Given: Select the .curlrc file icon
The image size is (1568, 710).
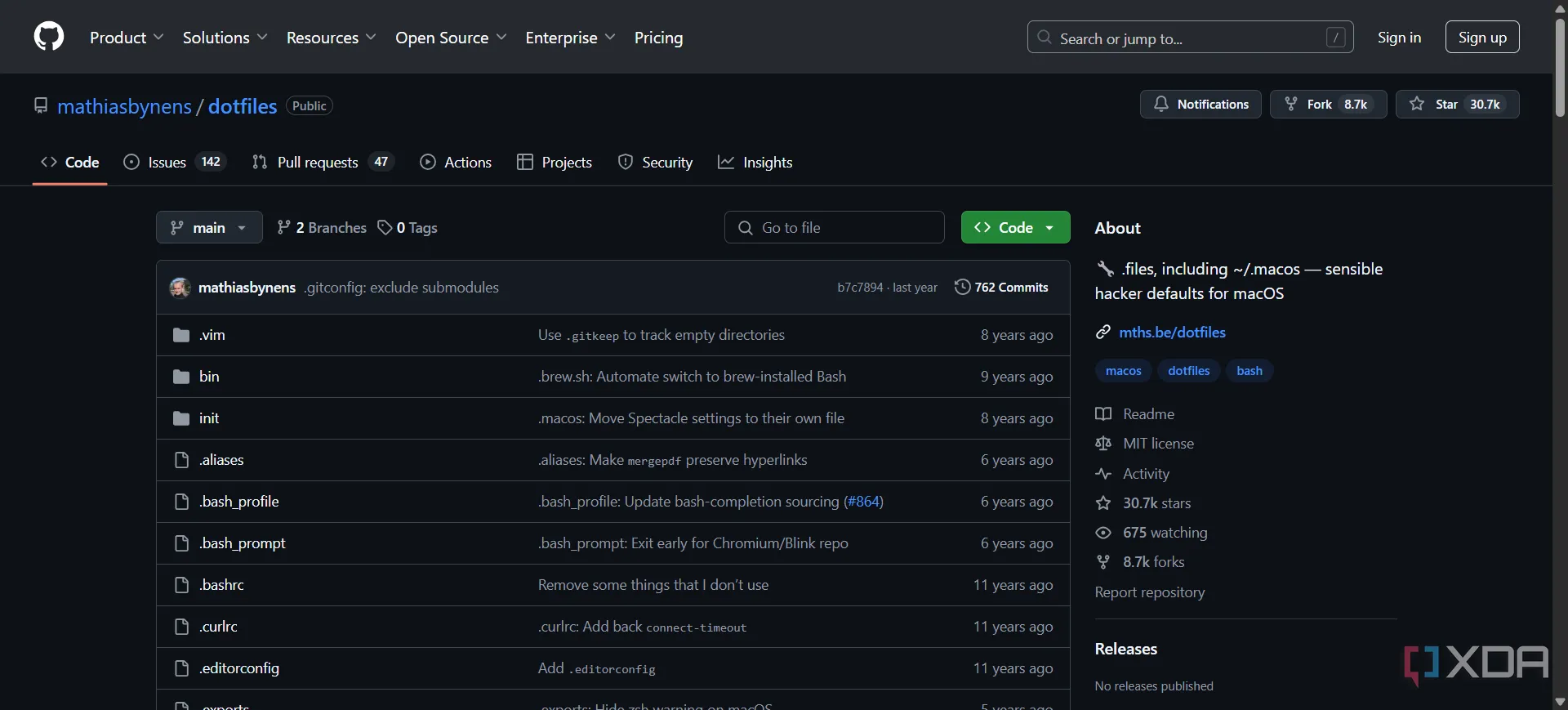Looking at the screenshot, I should [x=181, y=627].
